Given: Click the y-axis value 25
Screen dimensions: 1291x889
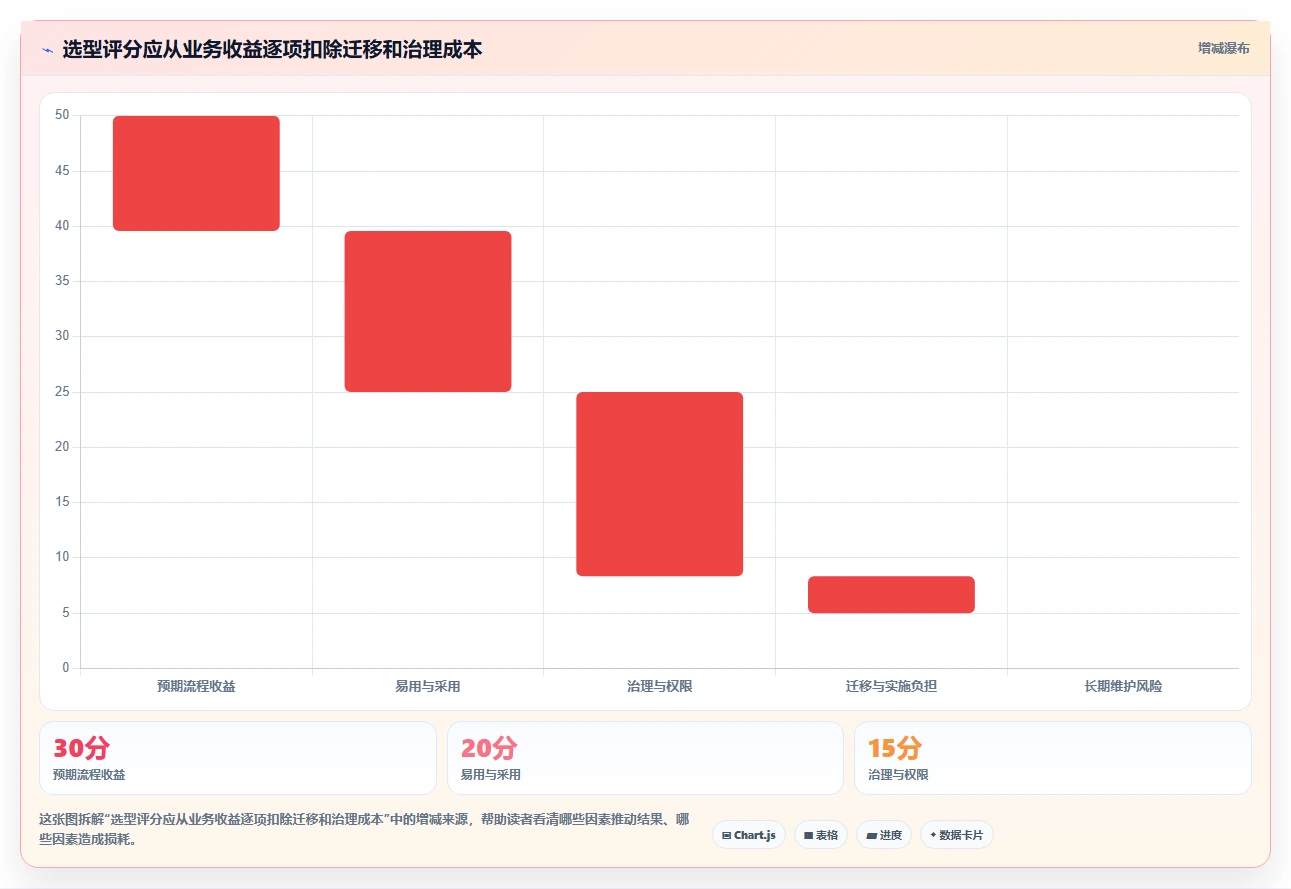Looking at the screenshot, I should [62, 392].
